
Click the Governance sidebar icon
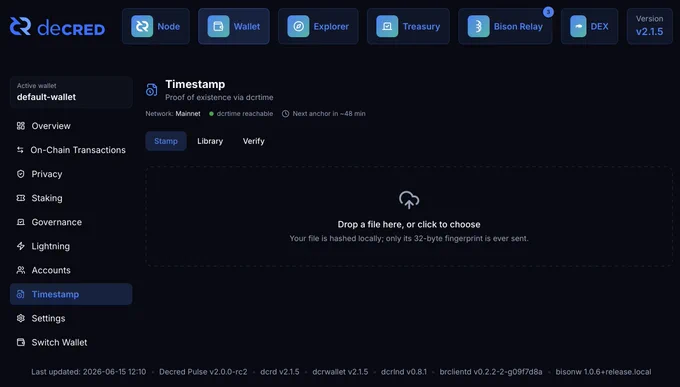coord(20,222)
